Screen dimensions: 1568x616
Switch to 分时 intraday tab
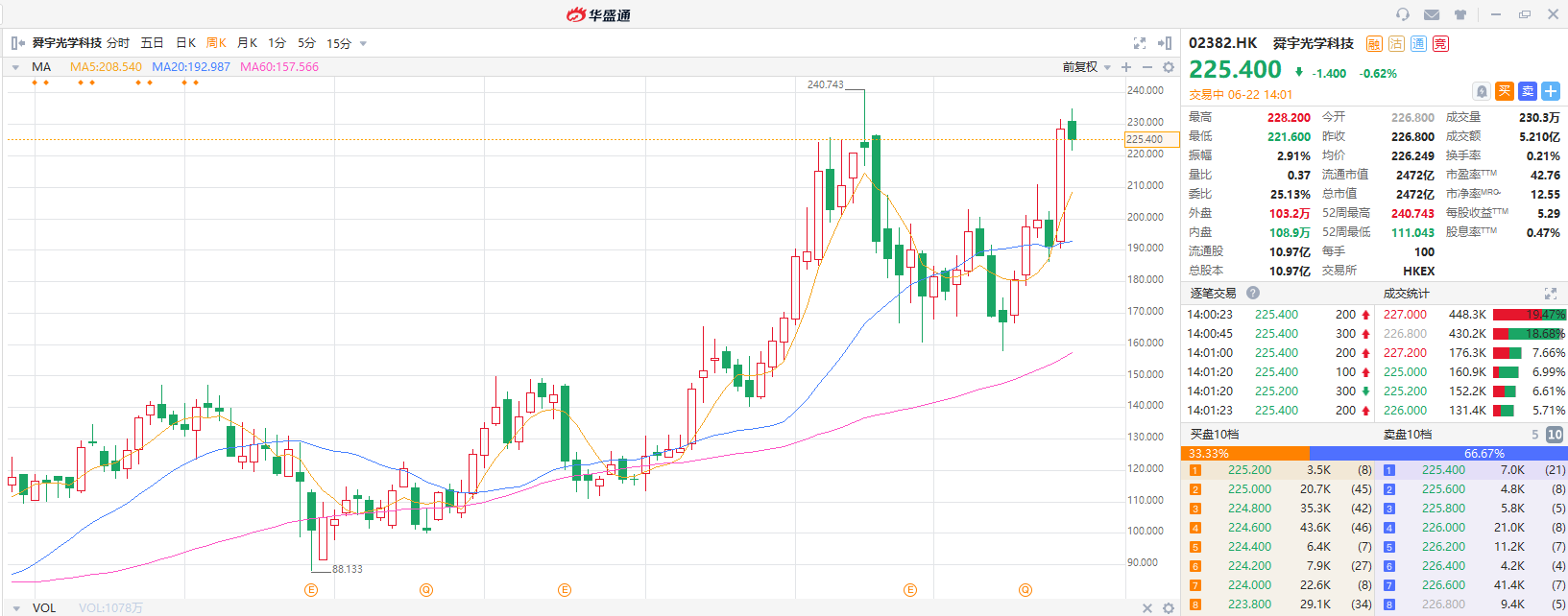[118, 43]
